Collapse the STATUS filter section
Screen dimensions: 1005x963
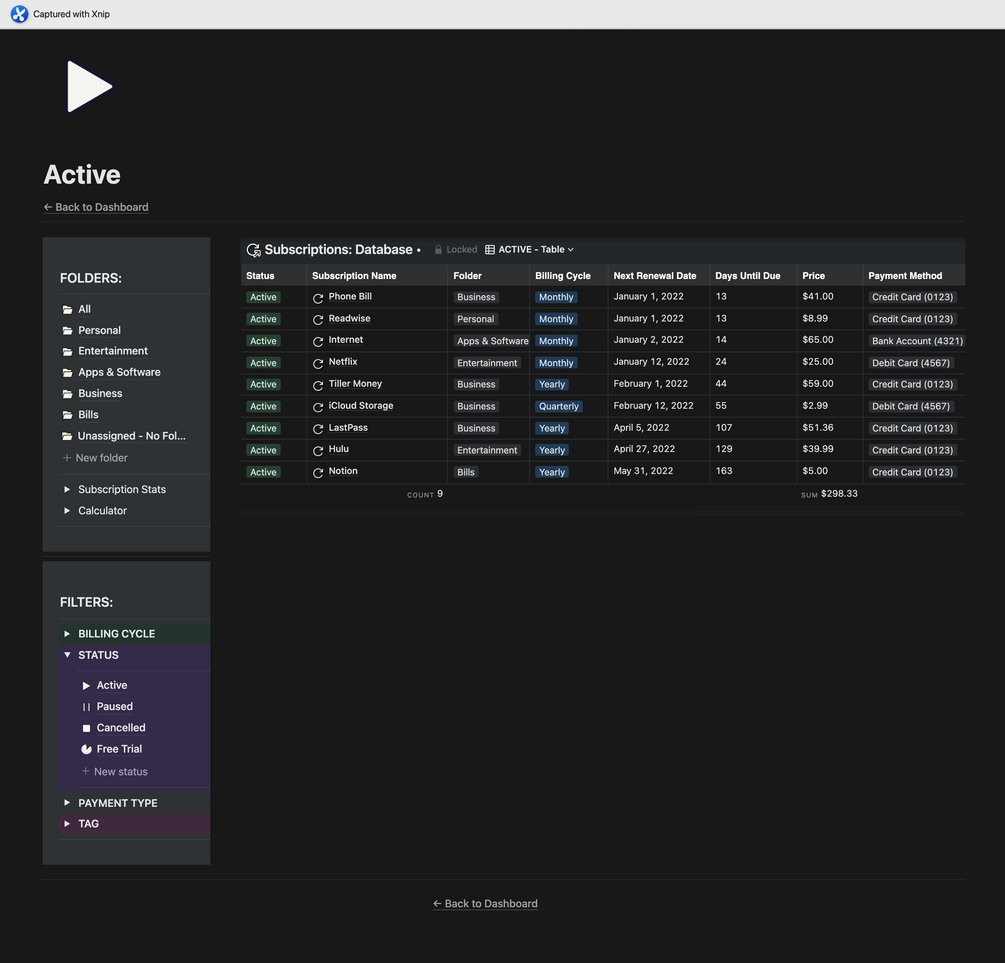tap(67, 655)
